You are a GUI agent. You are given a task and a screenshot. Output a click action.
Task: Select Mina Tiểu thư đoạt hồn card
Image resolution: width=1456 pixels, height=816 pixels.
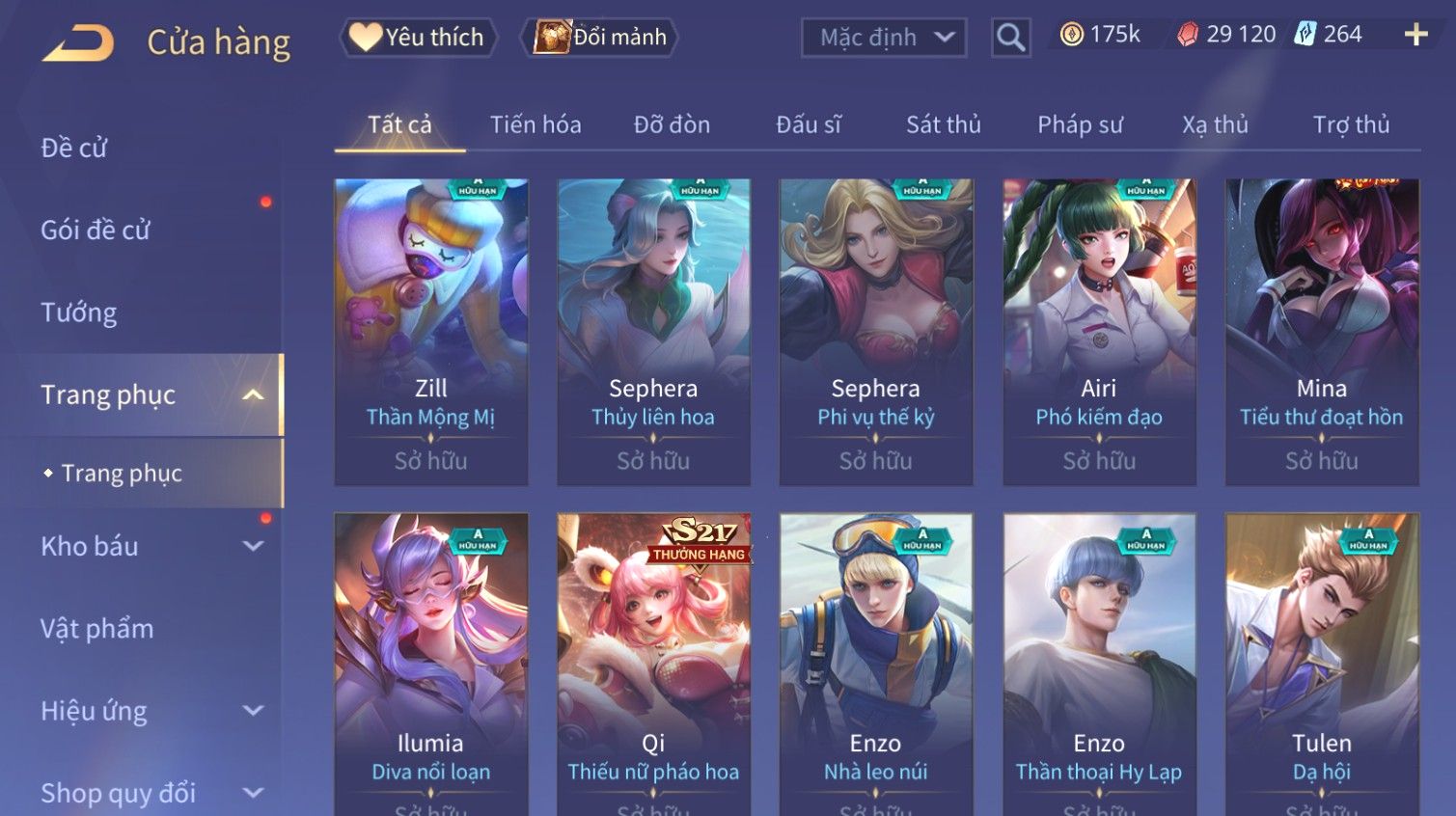pos(1321,332)
